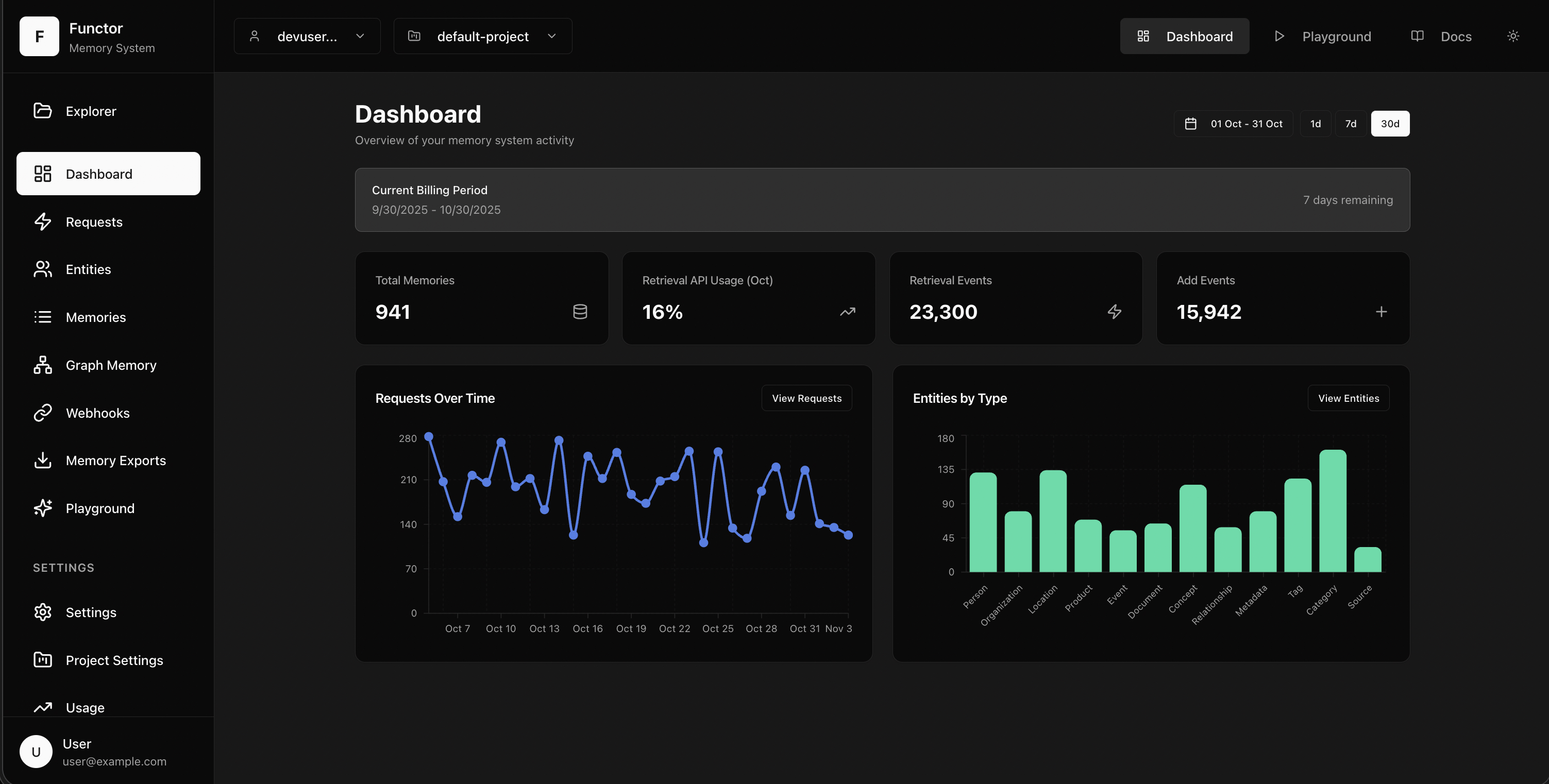Image resolution: width=1549 pixels, height=784 pixels.
Task: Select the 30d range button
Action: (1390, 123)
